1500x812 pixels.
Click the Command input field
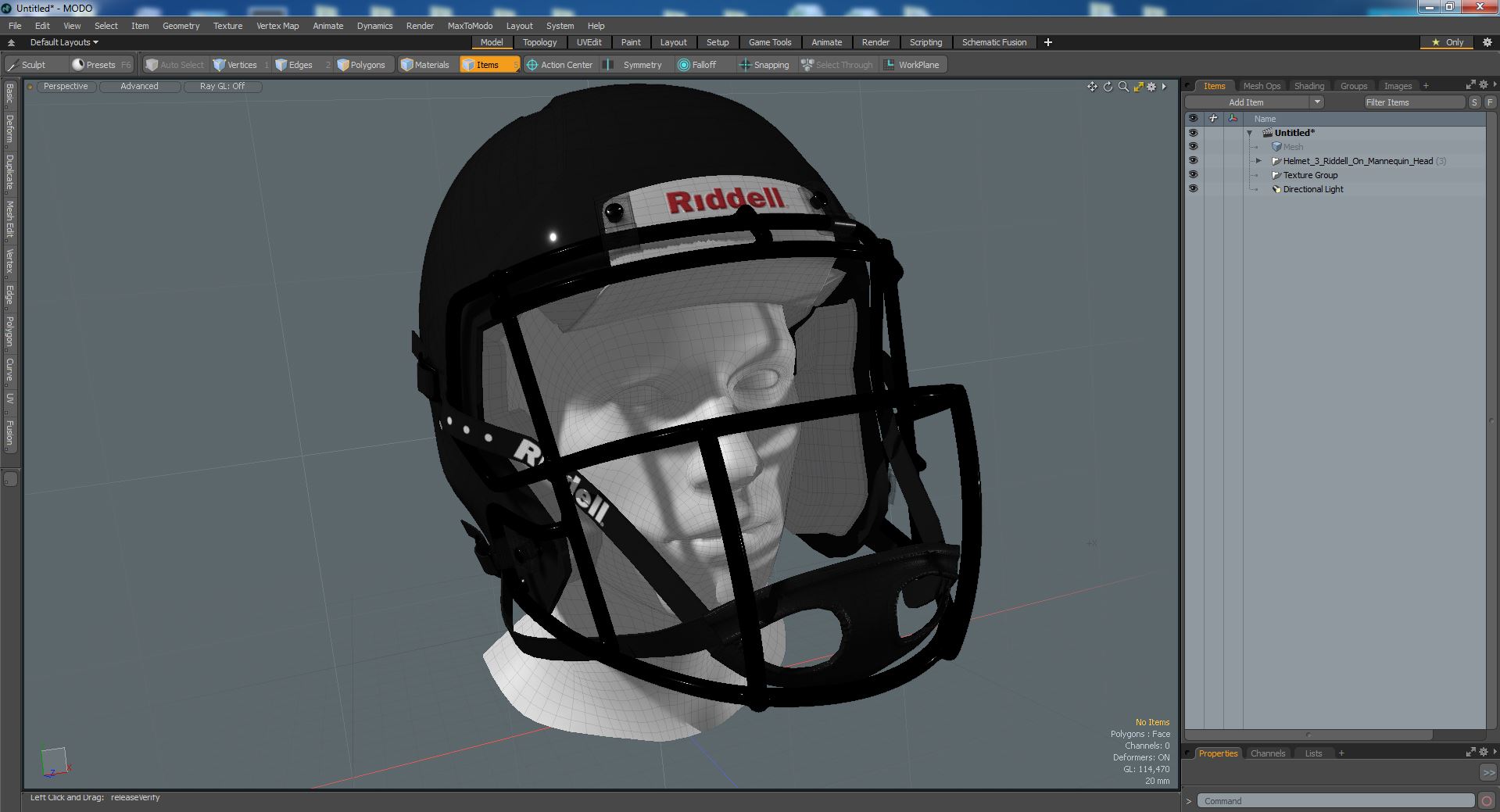tap(1337, 801)
